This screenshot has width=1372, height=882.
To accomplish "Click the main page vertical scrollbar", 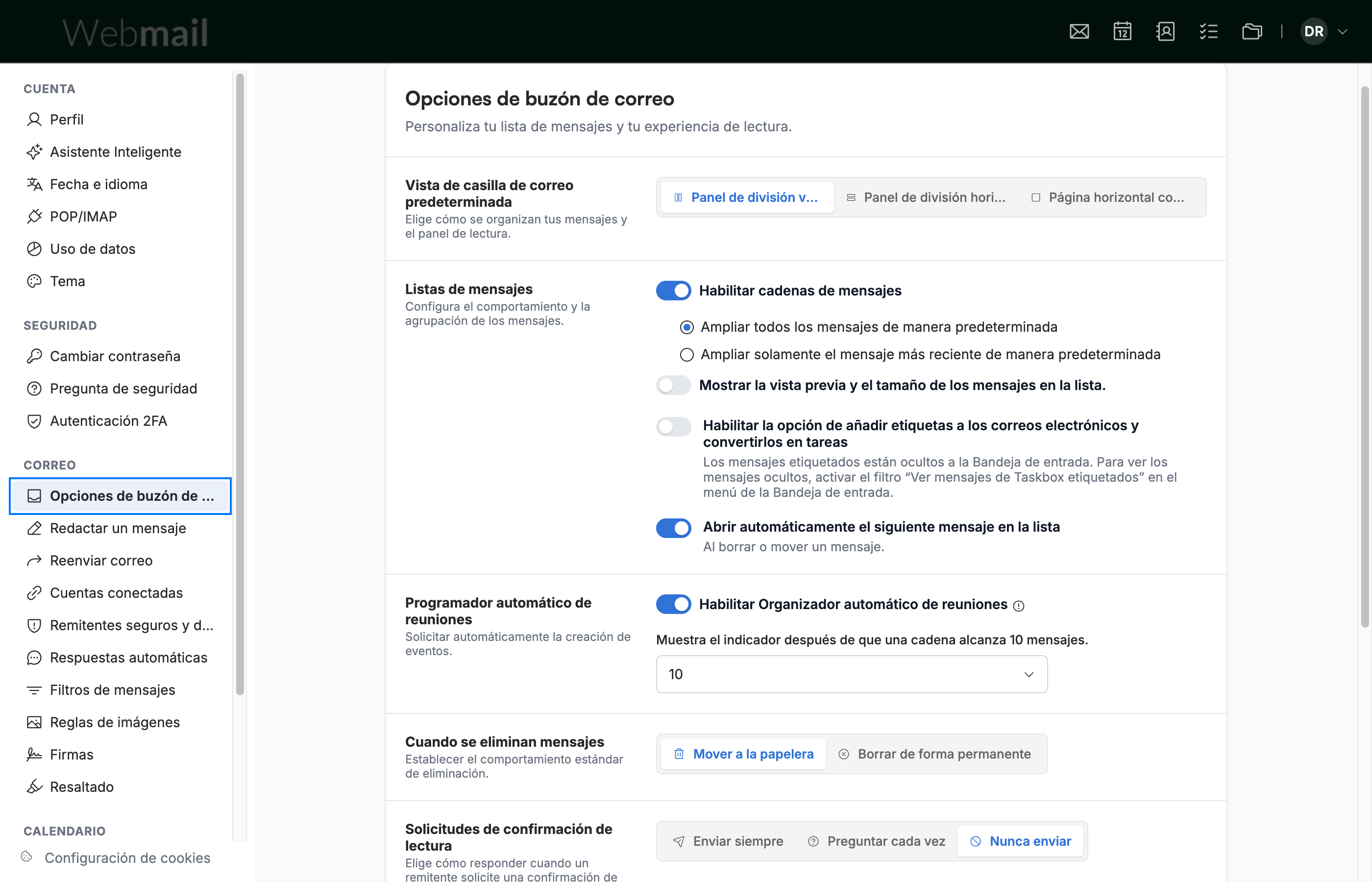I will [x=1365, y=356].
